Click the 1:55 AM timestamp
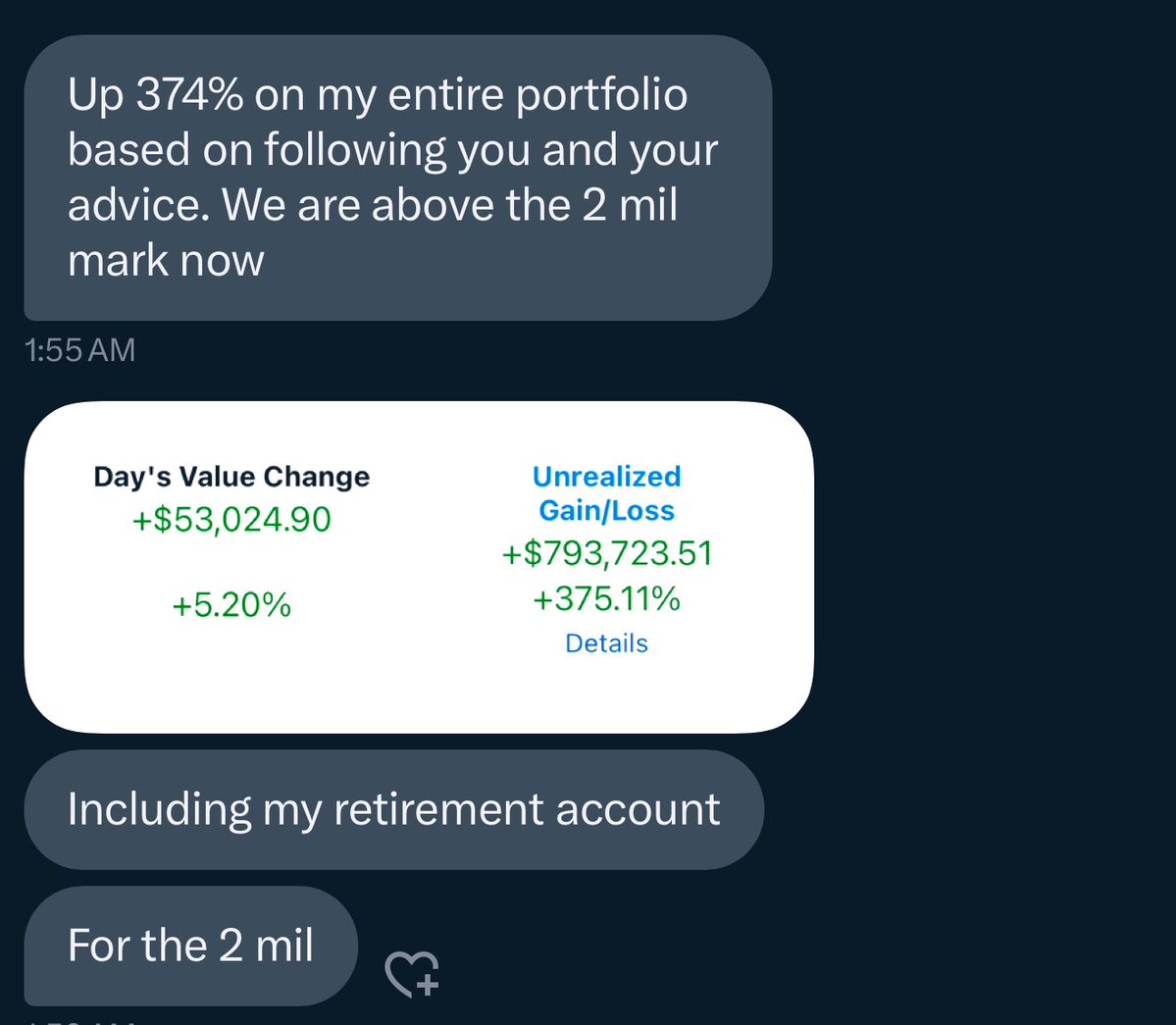Screen dimensions: 1176x1025 point(79,350)
